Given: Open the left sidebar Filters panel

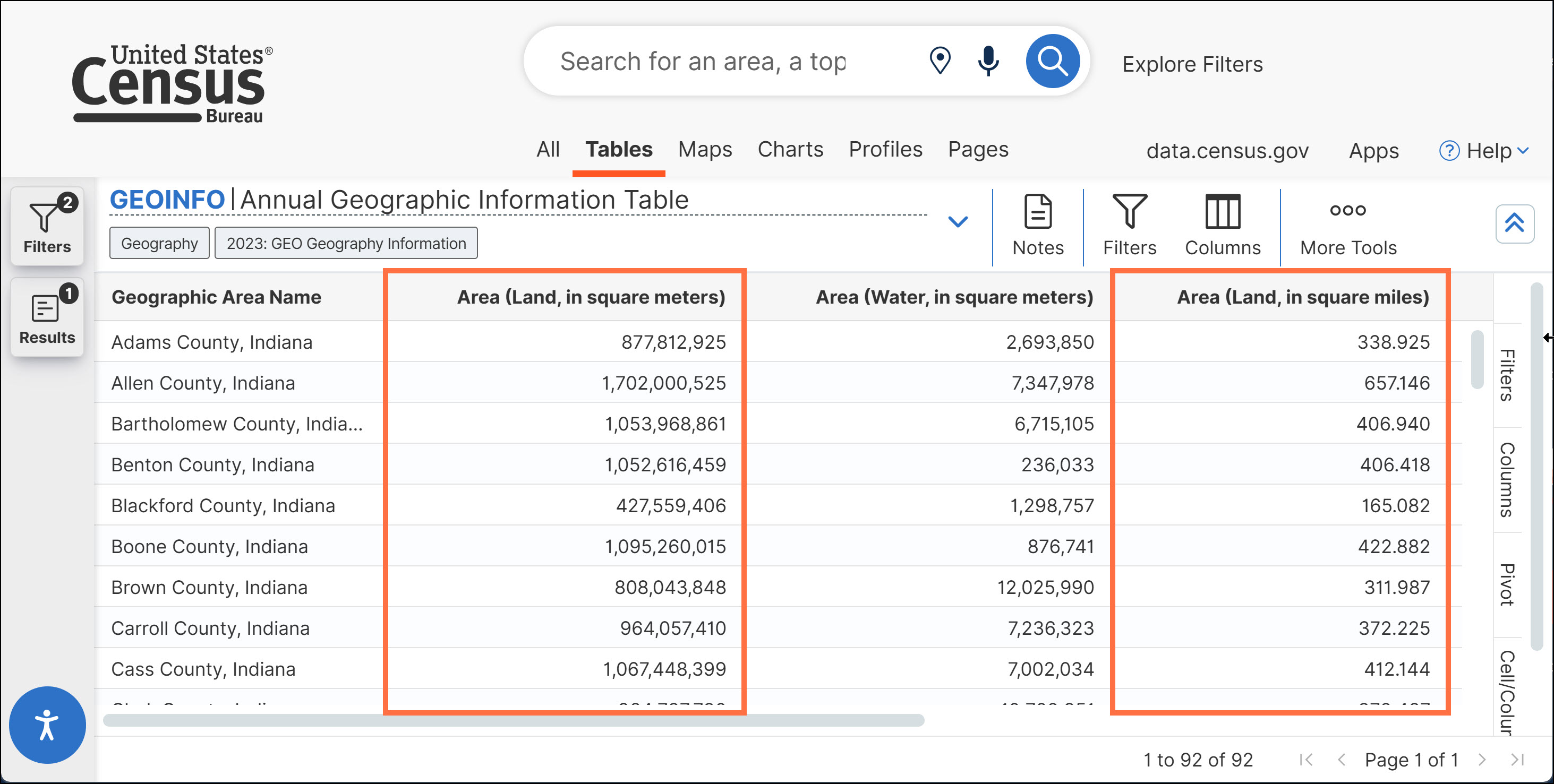Looking at the screenshot, I should click(x=47, y=227).
